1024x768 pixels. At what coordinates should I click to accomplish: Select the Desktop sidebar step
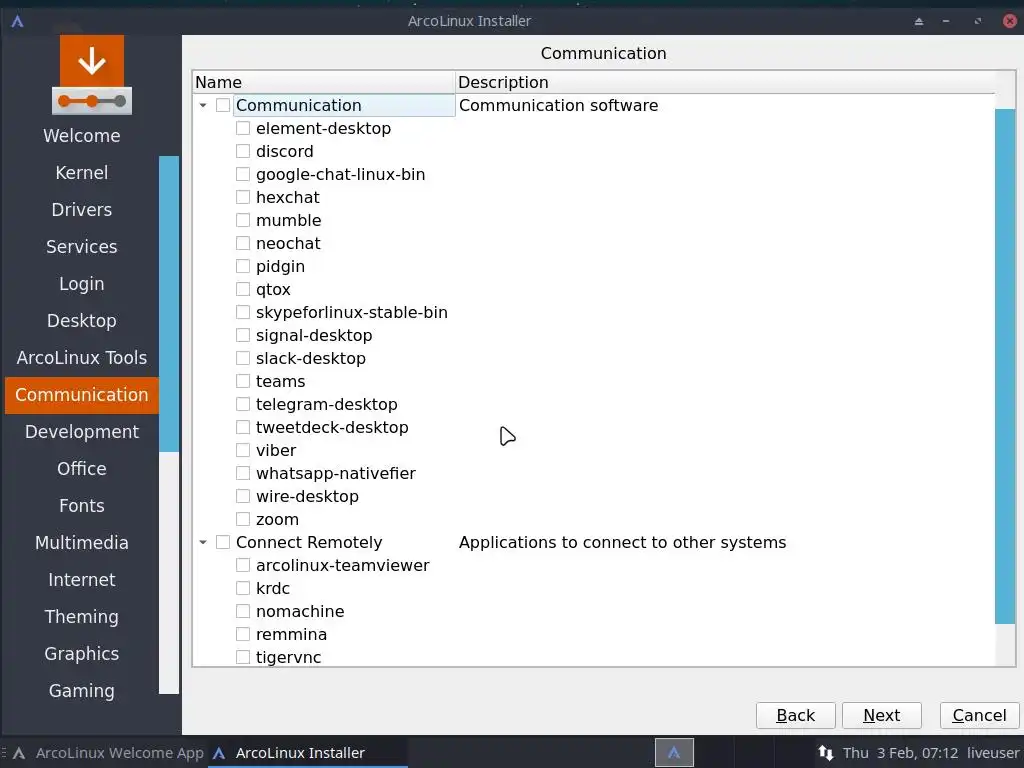coord(82,321)
